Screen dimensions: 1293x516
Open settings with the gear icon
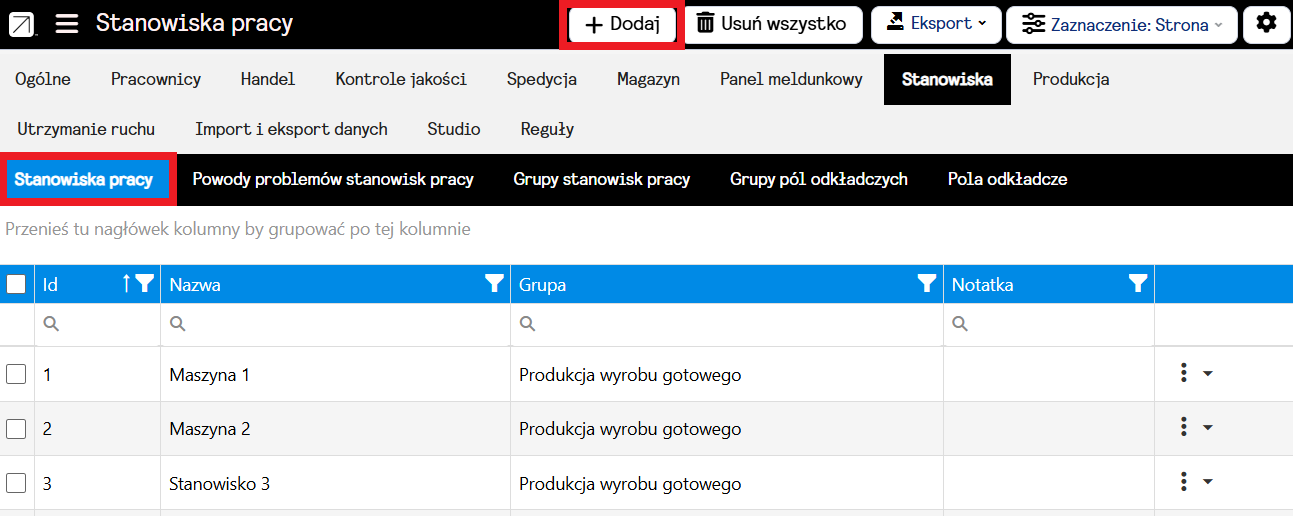coord(1266,24)
